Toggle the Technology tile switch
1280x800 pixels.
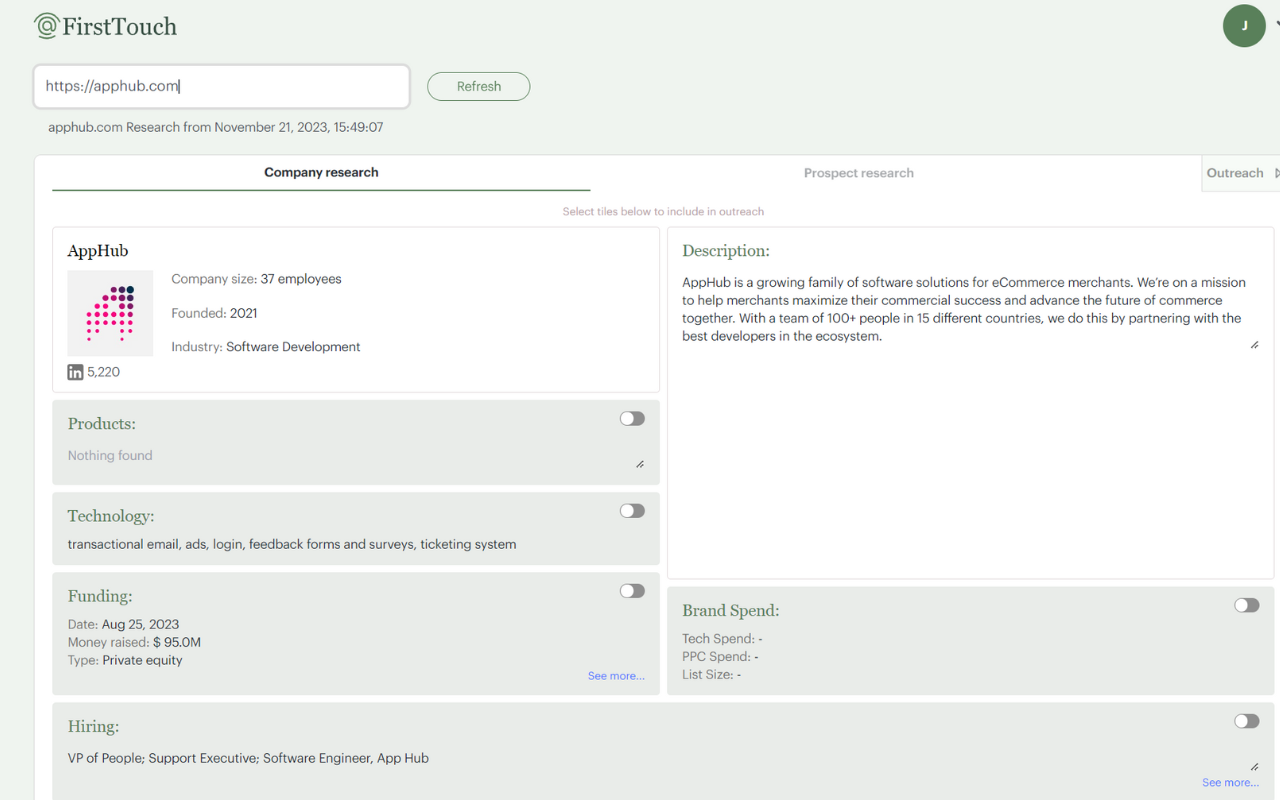coord(632,511)
